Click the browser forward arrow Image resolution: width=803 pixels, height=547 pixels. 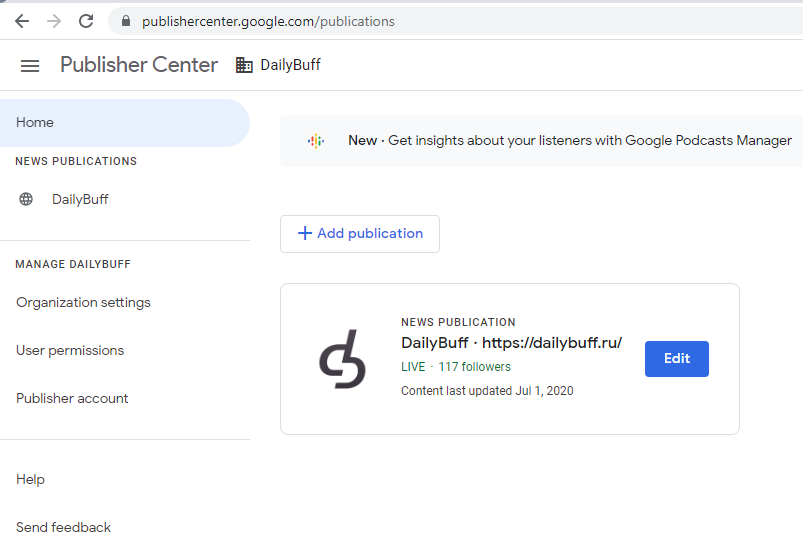54,21
